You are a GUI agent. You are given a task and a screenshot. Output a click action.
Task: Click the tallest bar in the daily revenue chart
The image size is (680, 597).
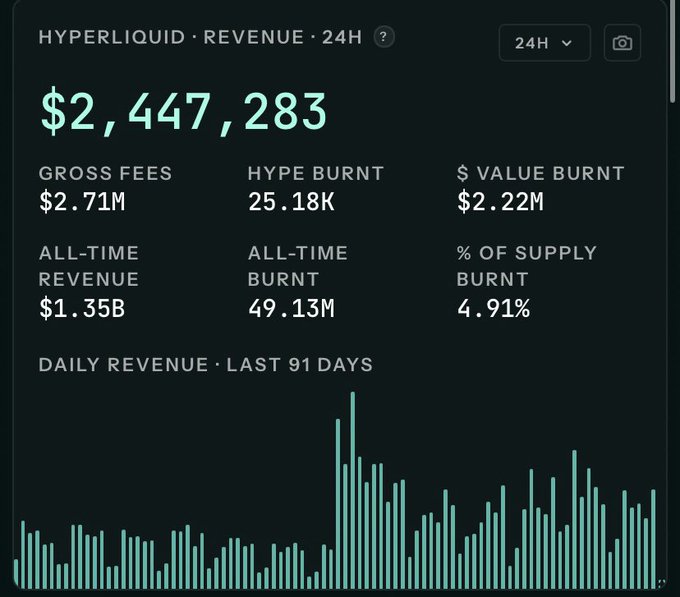pos(353,490)
